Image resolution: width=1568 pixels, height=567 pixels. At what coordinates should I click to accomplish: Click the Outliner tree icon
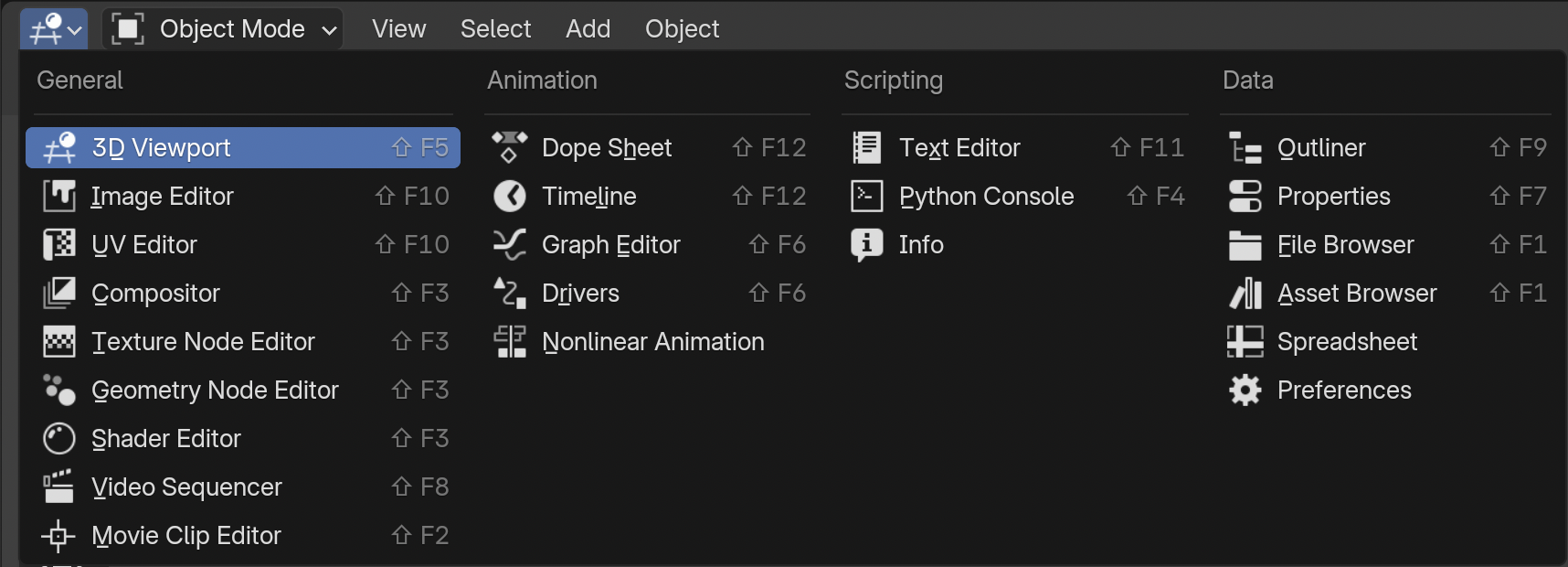click(x=1245, y=147)
